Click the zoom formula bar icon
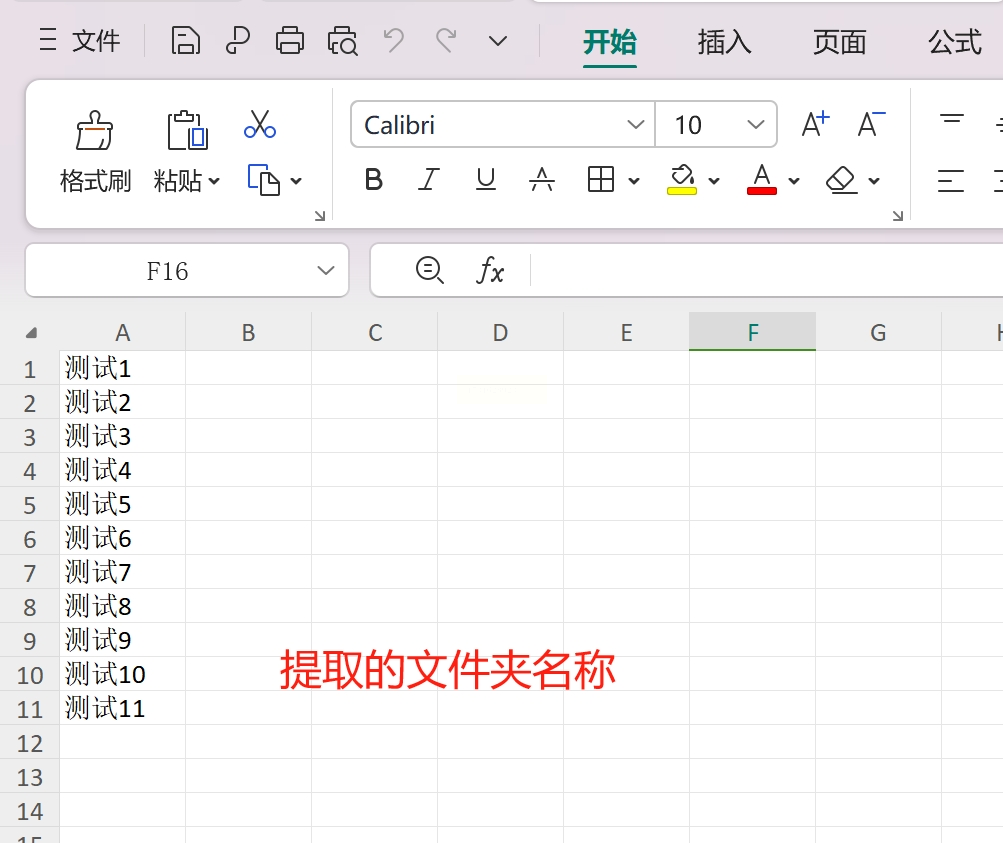This screenshot has height=843, width=1003. (429, 270)
